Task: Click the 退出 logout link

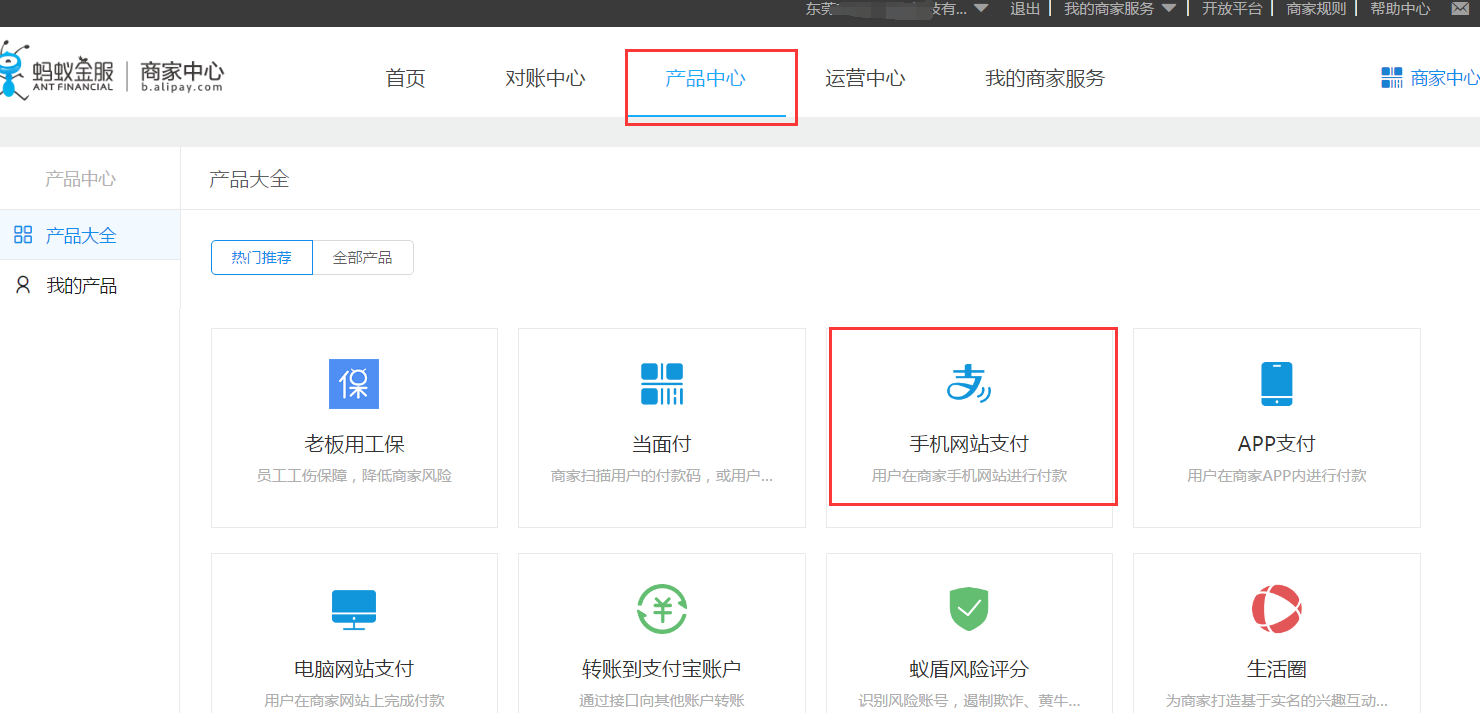Action: pos(1025,9)
